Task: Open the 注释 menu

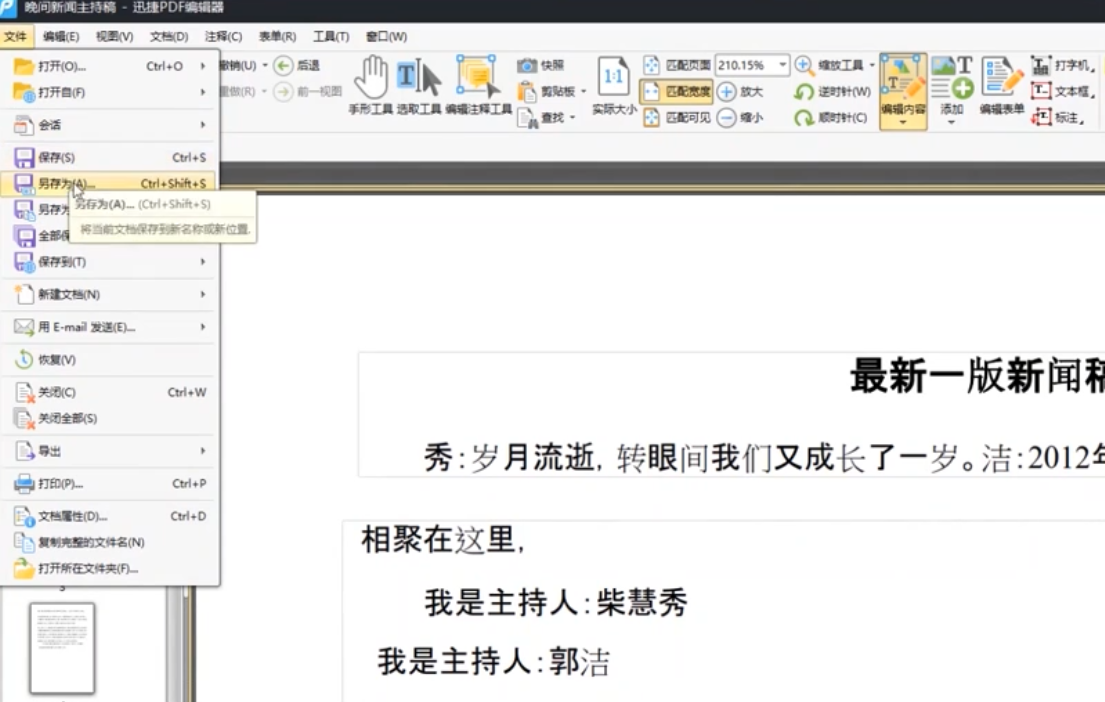Action: 225,36
